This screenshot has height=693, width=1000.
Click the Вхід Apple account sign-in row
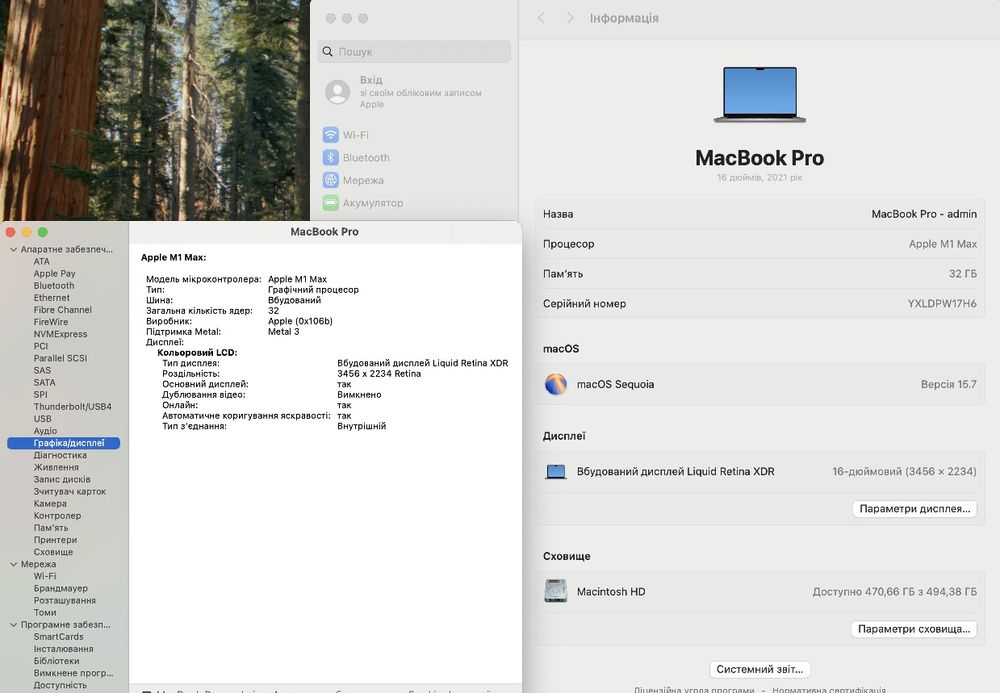tap(414, 92)
